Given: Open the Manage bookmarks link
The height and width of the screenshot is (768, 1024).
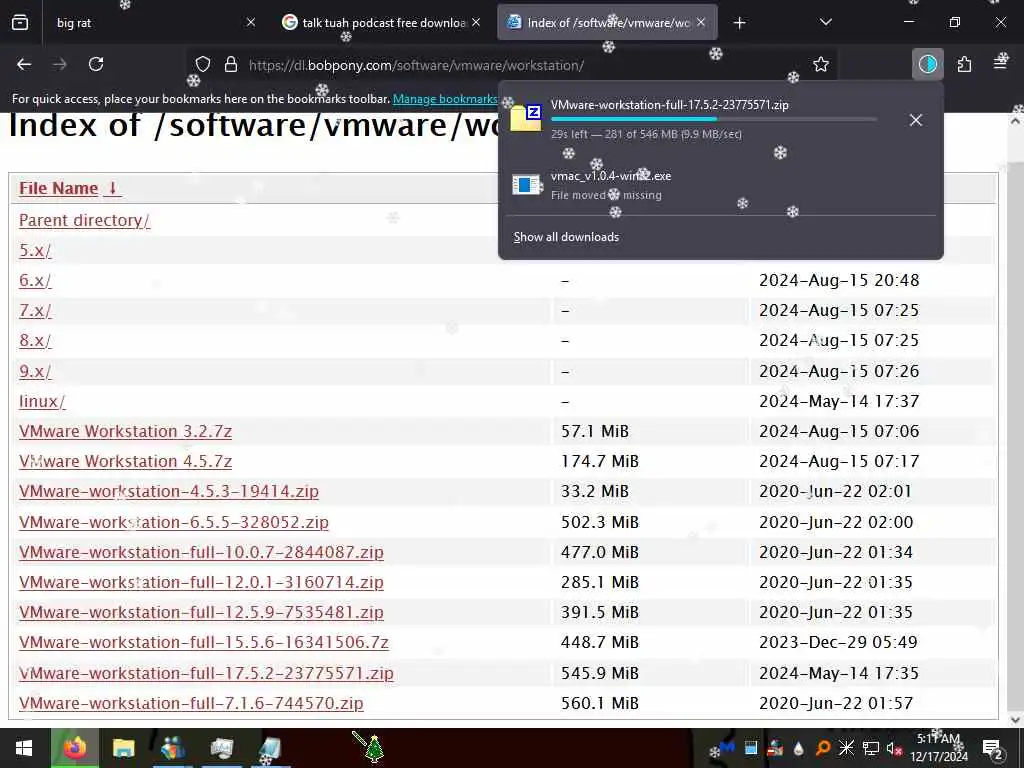Looking at the screenshot, I should (445, 99).
